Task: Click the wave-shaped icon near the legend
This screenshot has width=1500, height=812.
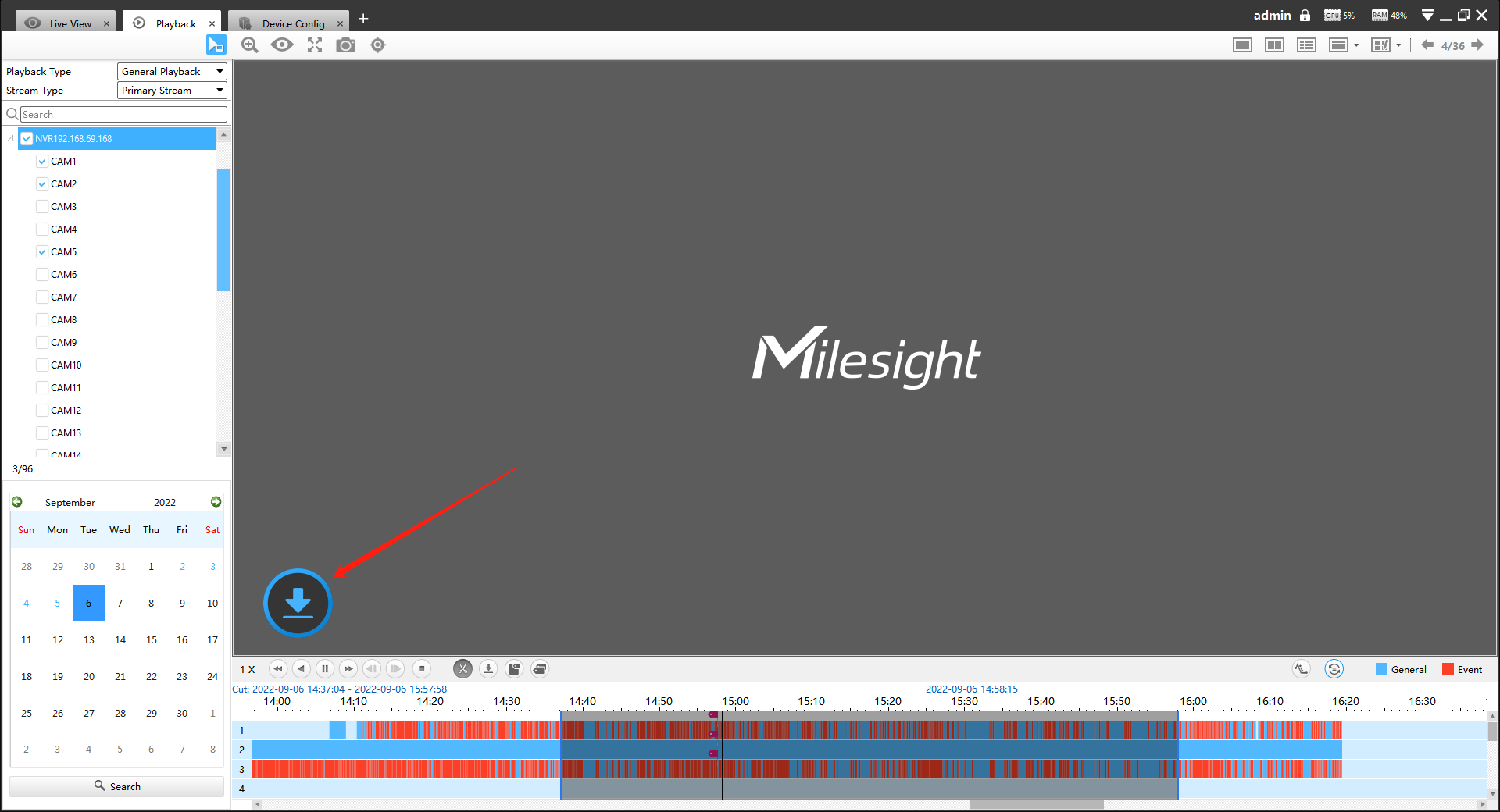Action: coord(1301,668)
